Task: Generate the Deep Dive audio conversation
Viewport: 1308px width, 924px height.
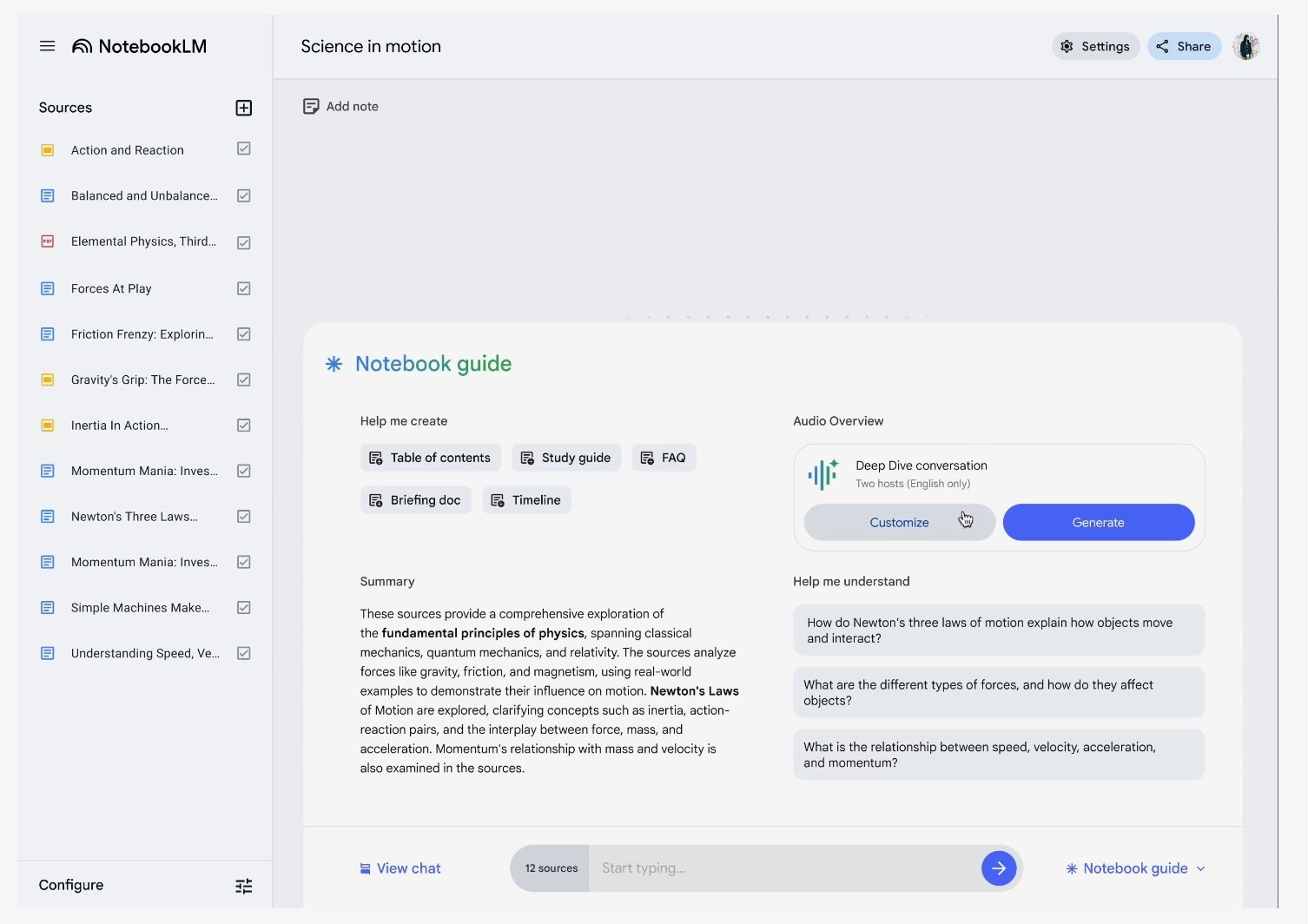Action: (x=1098, y=523)
